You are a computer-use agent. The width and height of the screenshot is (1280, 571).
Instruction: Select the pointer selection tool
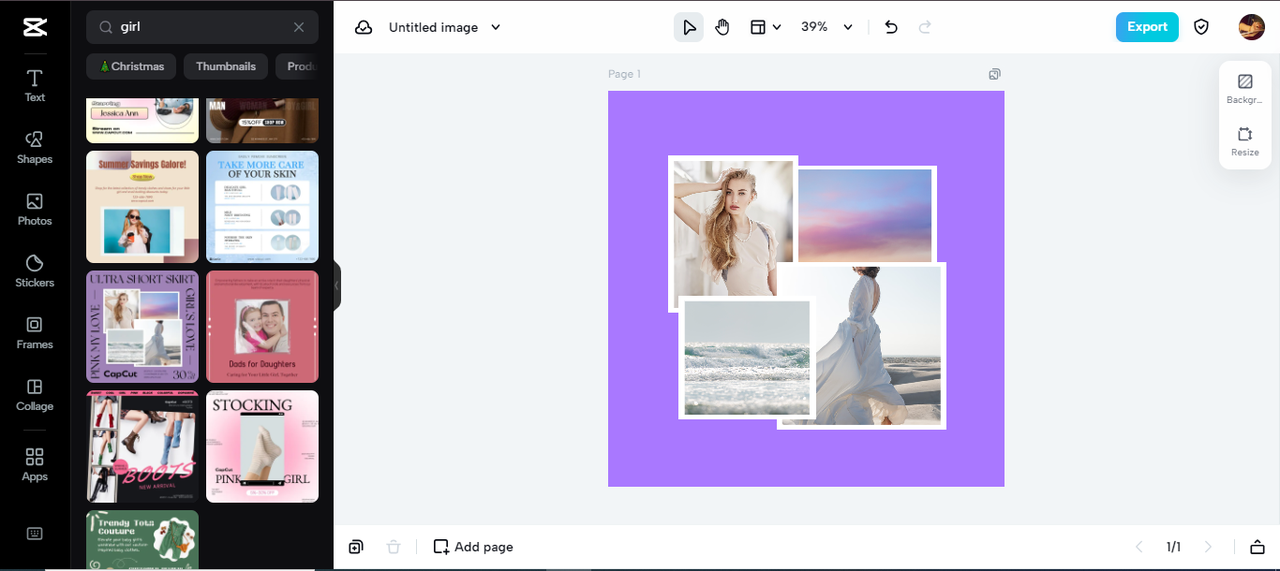click(688, 27)
